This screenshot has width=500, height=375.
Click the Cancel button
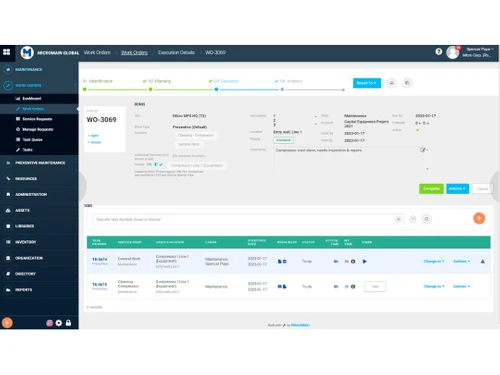click(x=482, y=189)
